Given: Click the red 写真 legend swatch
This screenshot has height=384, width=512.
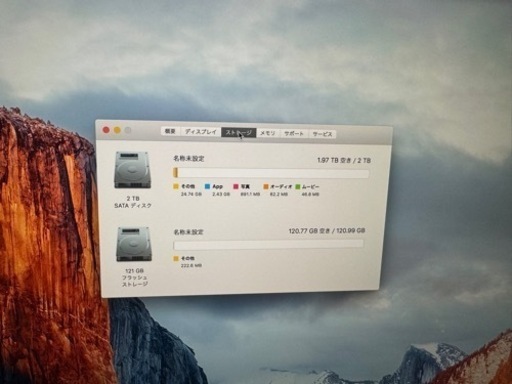Looking at the screenshot, I should [236, 186].
